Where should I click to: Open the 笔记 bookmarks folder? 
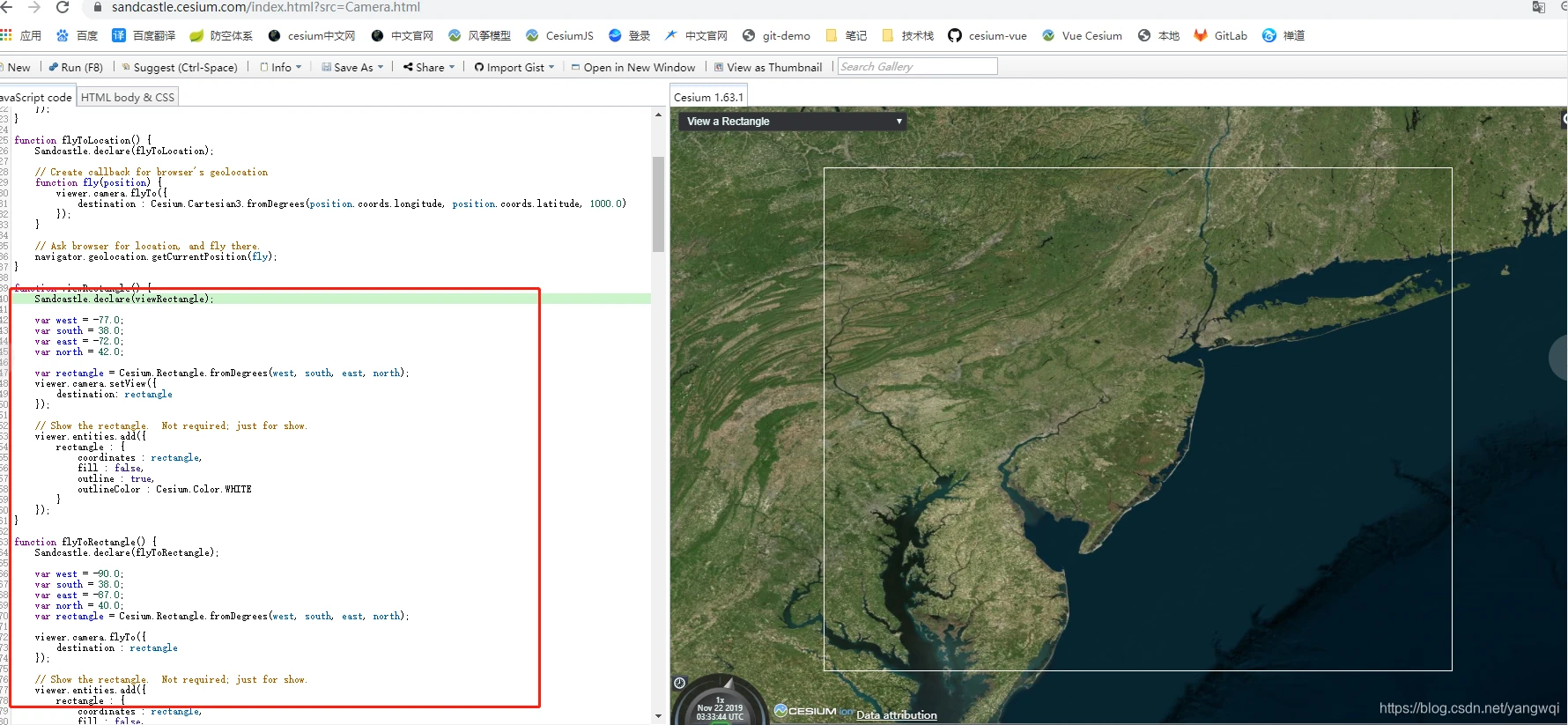click(x=846, y=35)
